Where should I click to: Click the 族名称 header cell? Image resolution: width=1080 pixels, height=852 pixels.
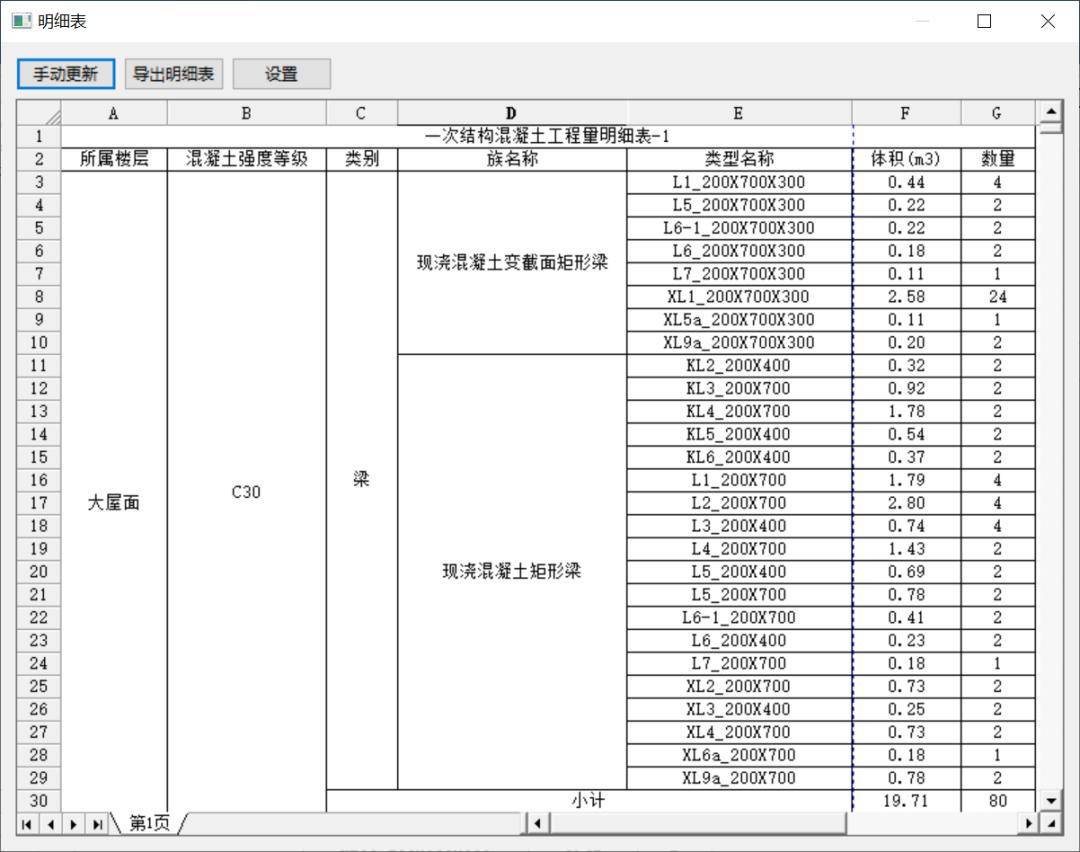coord(512,159)
